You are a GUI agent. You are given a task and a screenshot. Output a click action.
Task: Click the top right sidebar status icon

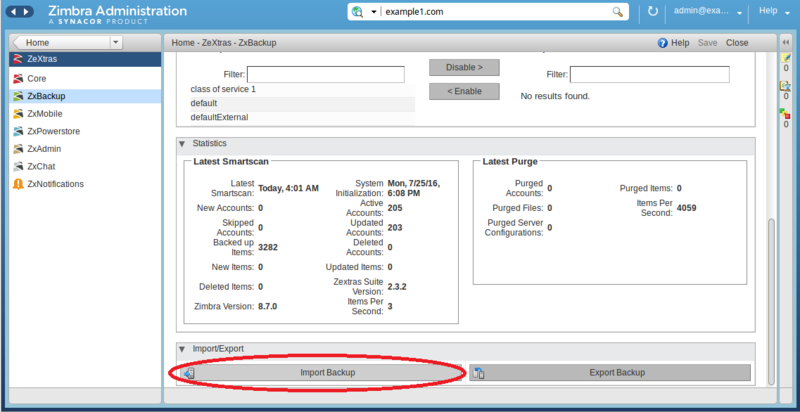tap(786, 58)
